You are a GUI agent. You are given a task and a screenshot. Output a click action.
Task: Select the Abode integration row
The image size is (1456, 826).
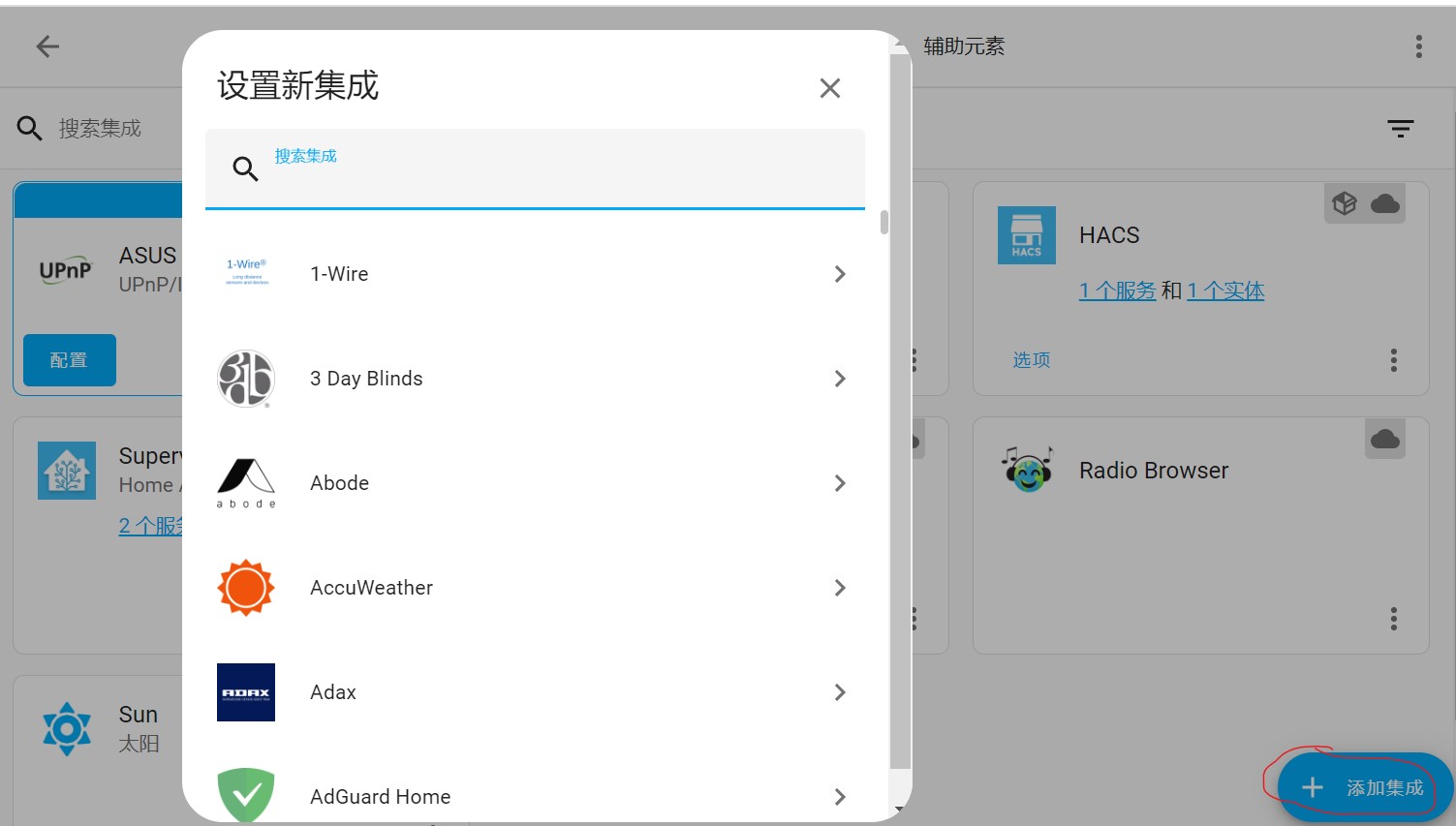click(535, 483)
